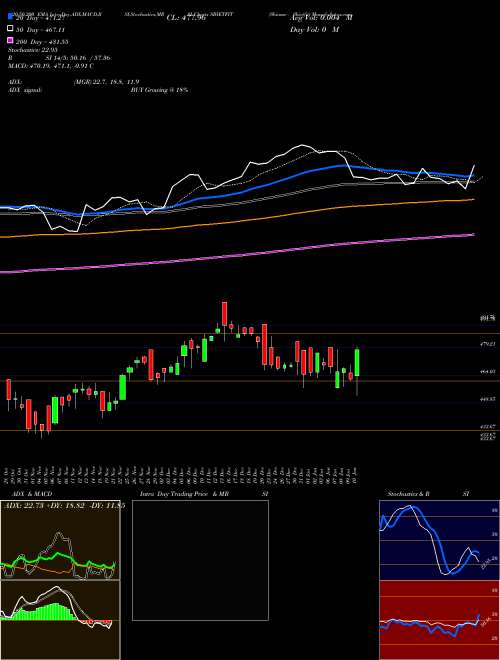Click the white 50 Day legend swatch
The width and height of the screenshot is (500, 660).
click(x=11, y=29)
